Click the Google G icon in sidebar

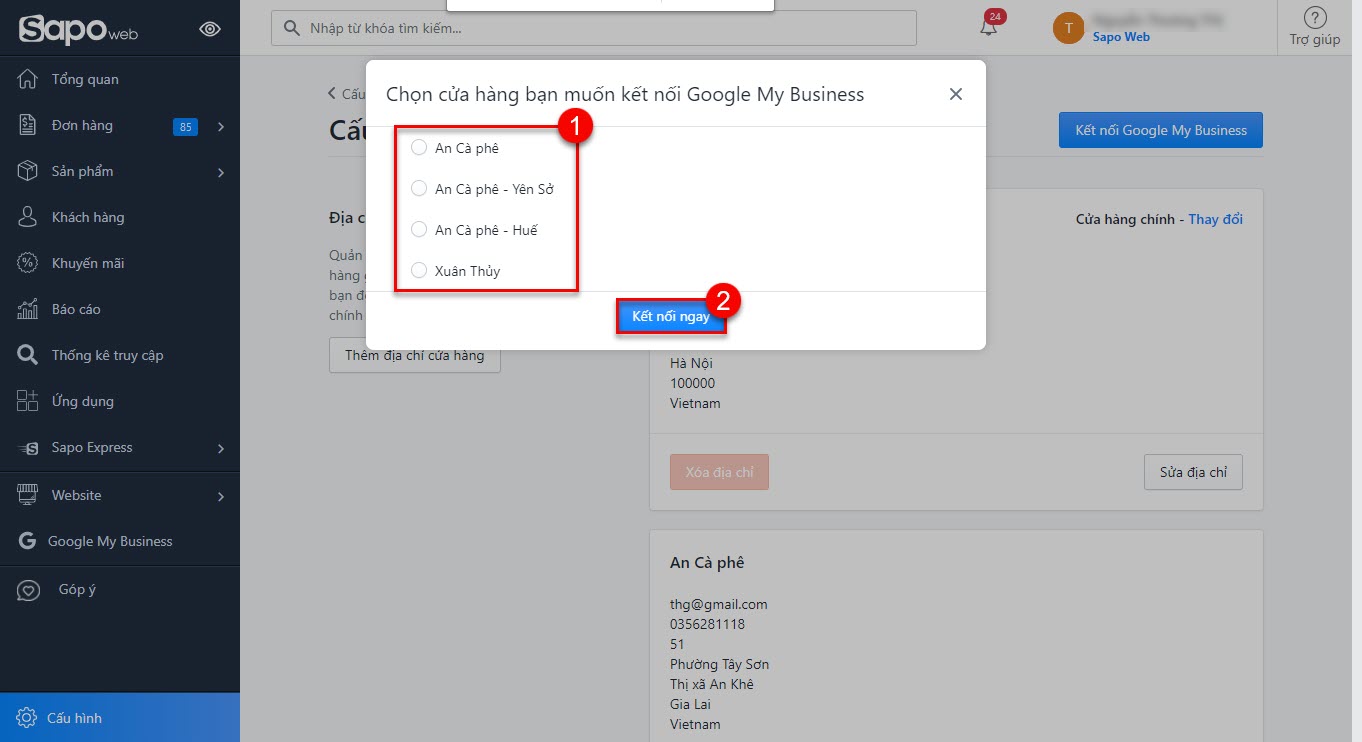tap(28, 541)
